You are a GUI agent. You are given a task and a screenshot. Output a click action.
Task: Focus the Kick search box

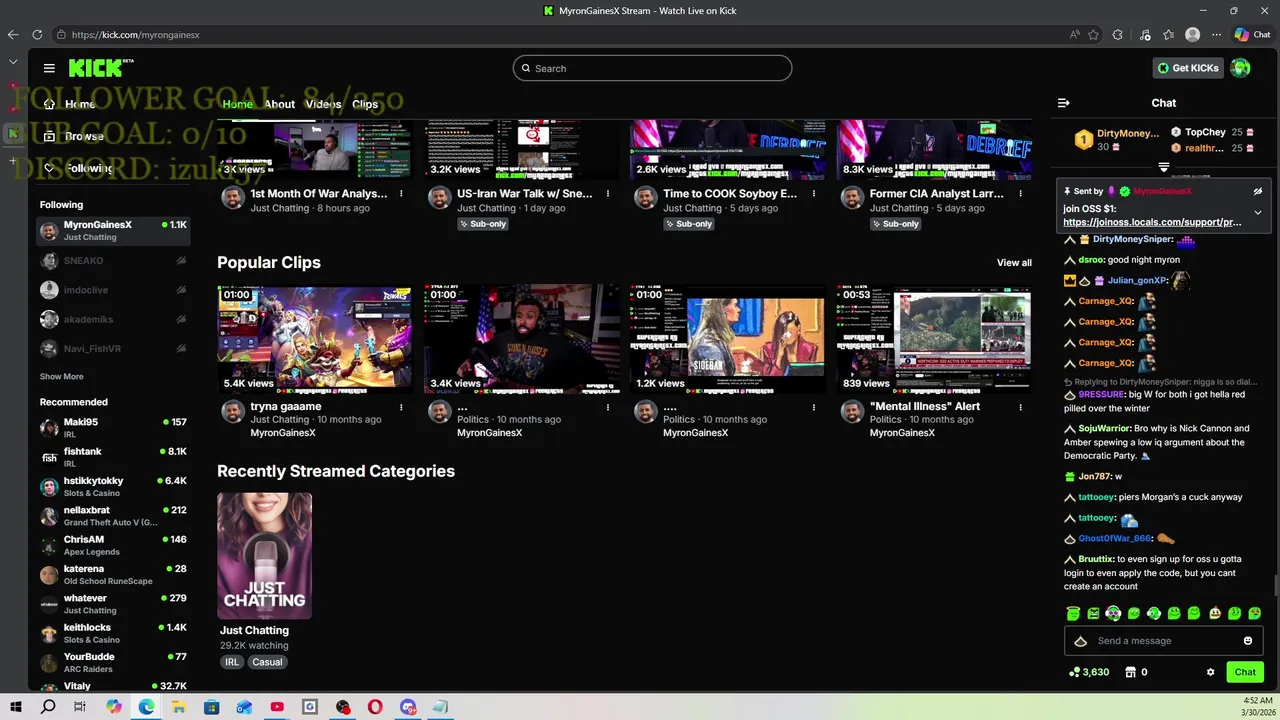point(652,68)
